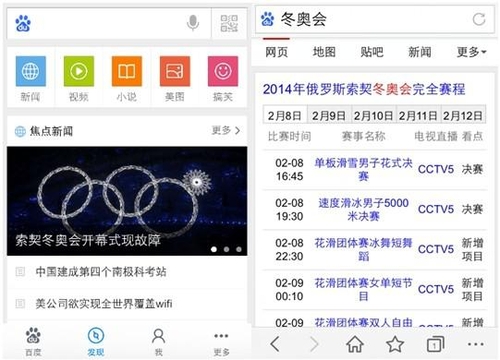Open the 小说 novel category icon
The width and height of the screenshot is (500, 360).
coord(127,71)
